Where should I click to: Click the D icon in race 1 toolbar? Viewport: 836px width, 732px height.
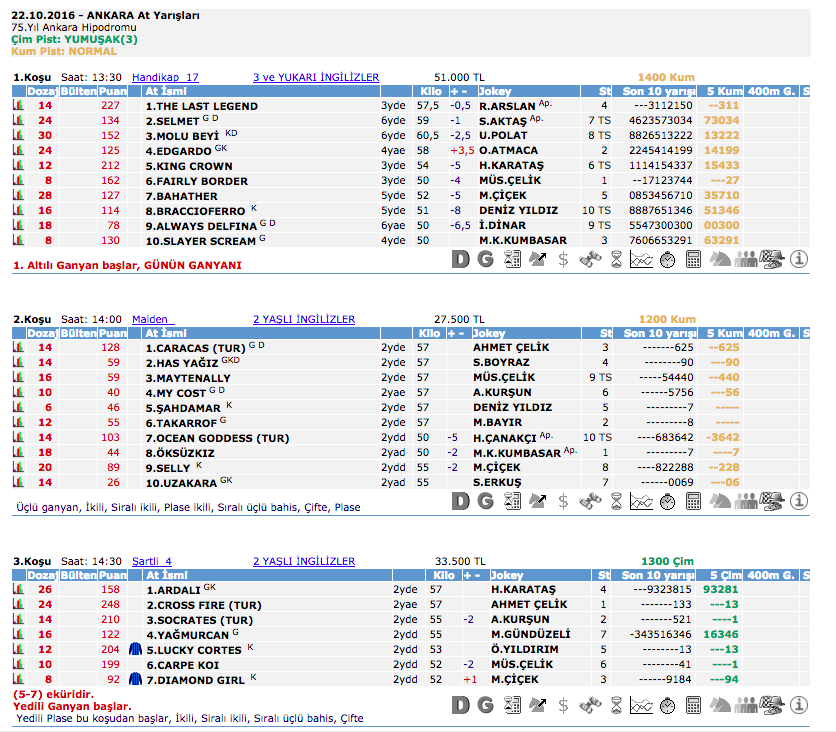click(x=460, y=259)
